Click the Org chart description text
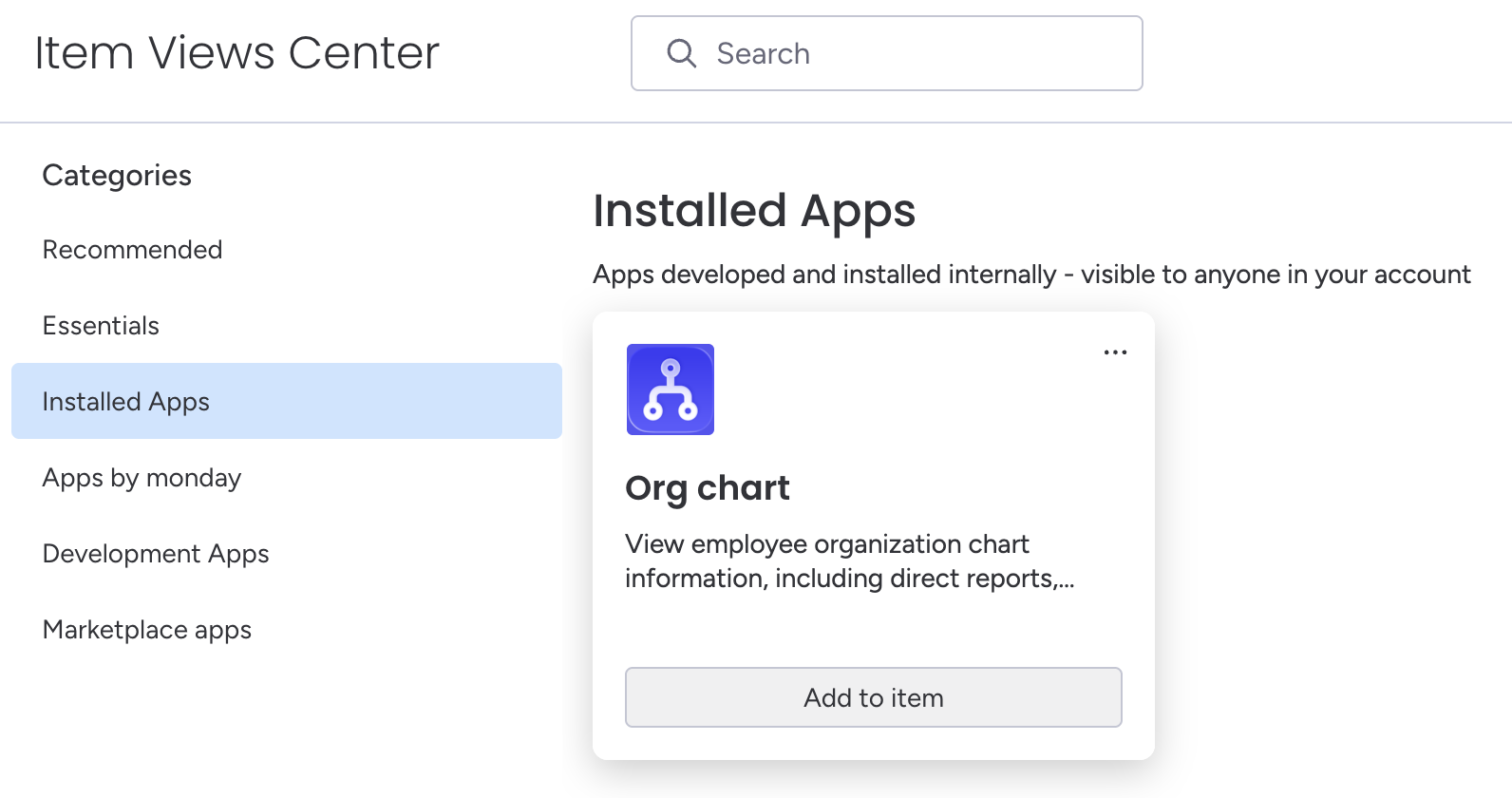1512x798 pixels. tap(849, 561)
